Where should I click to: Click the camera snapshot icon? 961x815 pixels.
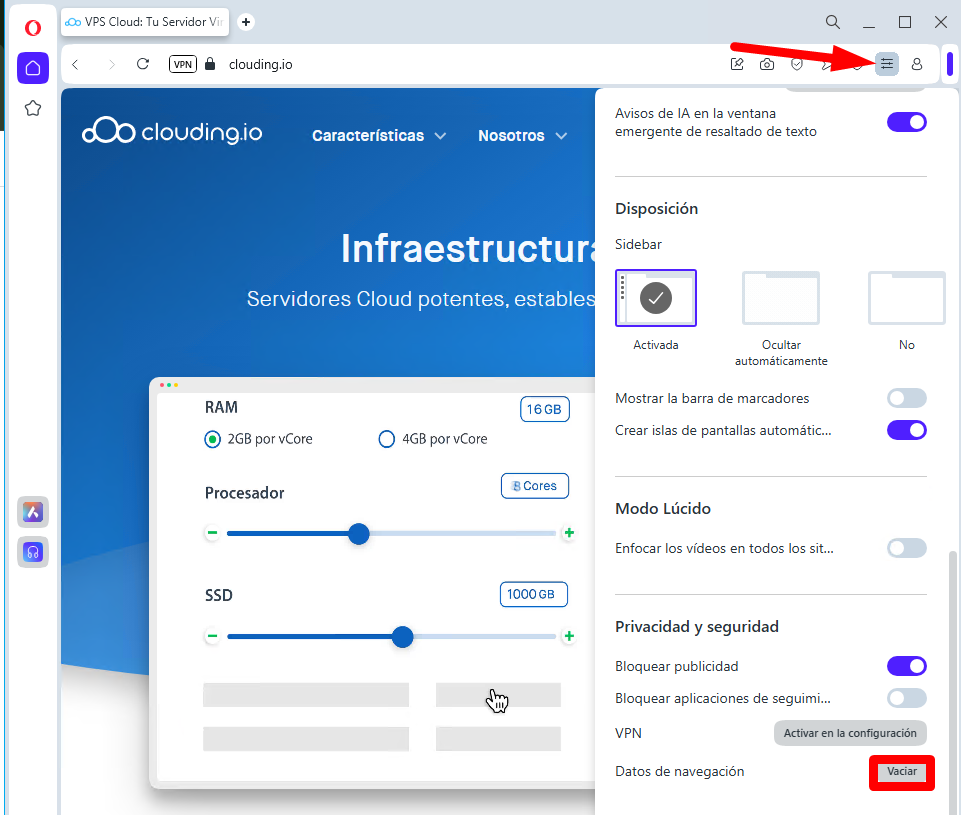(766, 64)
